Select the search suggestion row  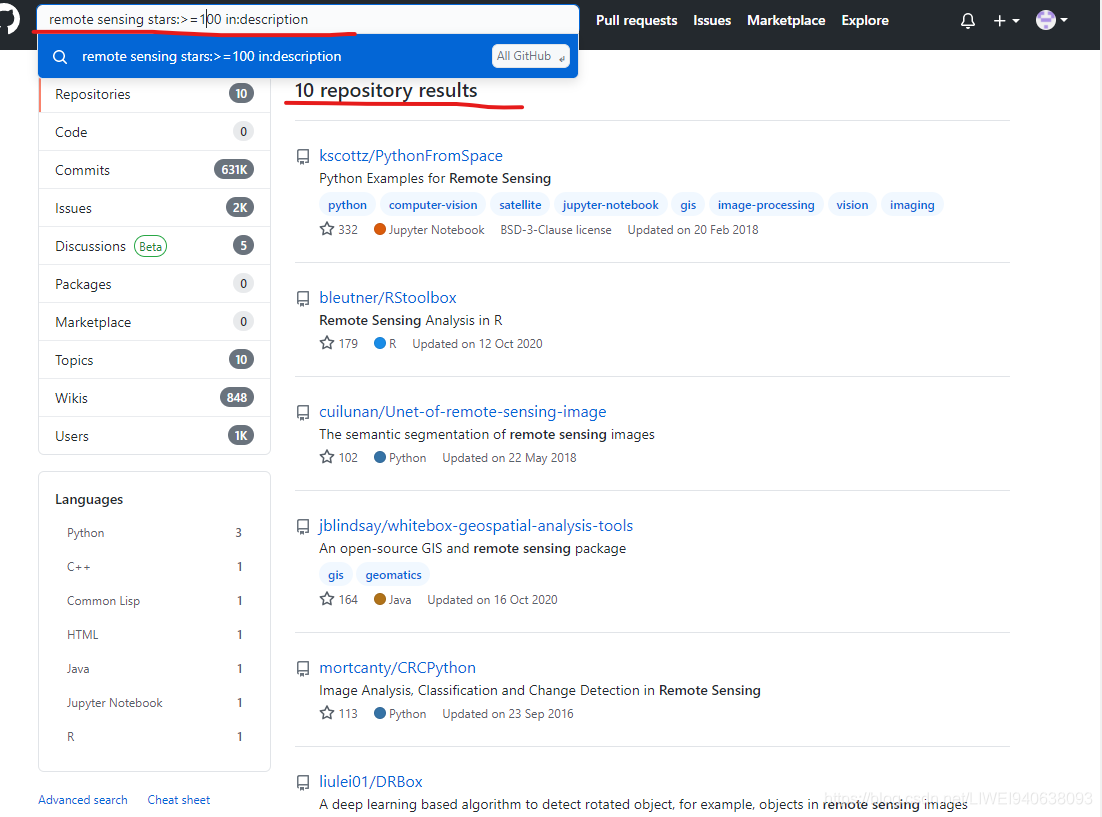click(x=308, y=56)
